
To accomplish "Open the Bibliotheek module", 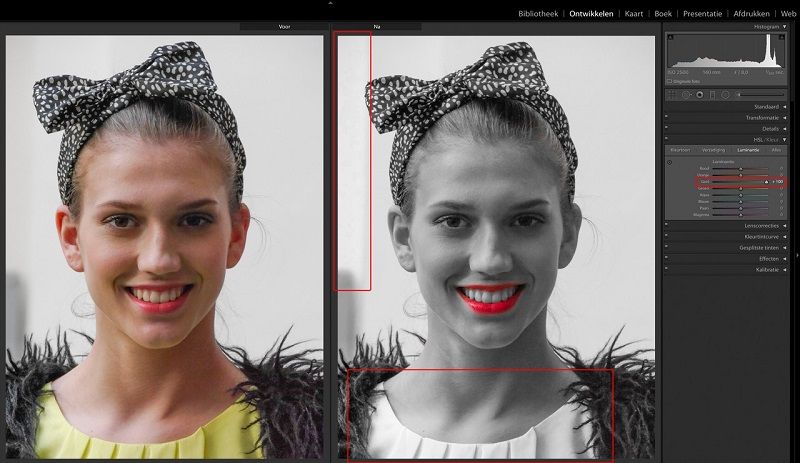I will 539,14.
